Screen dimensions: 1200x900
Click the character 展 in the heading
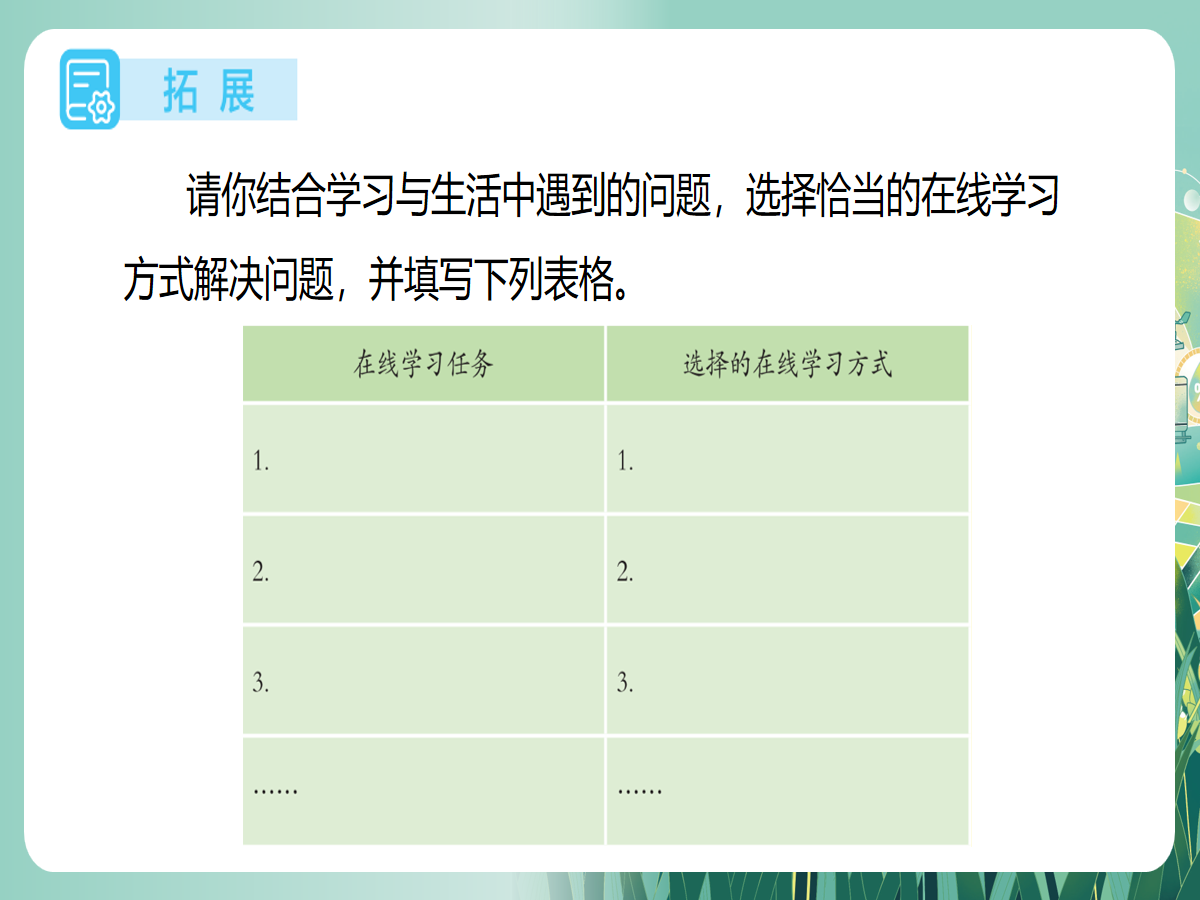point(236,90)
